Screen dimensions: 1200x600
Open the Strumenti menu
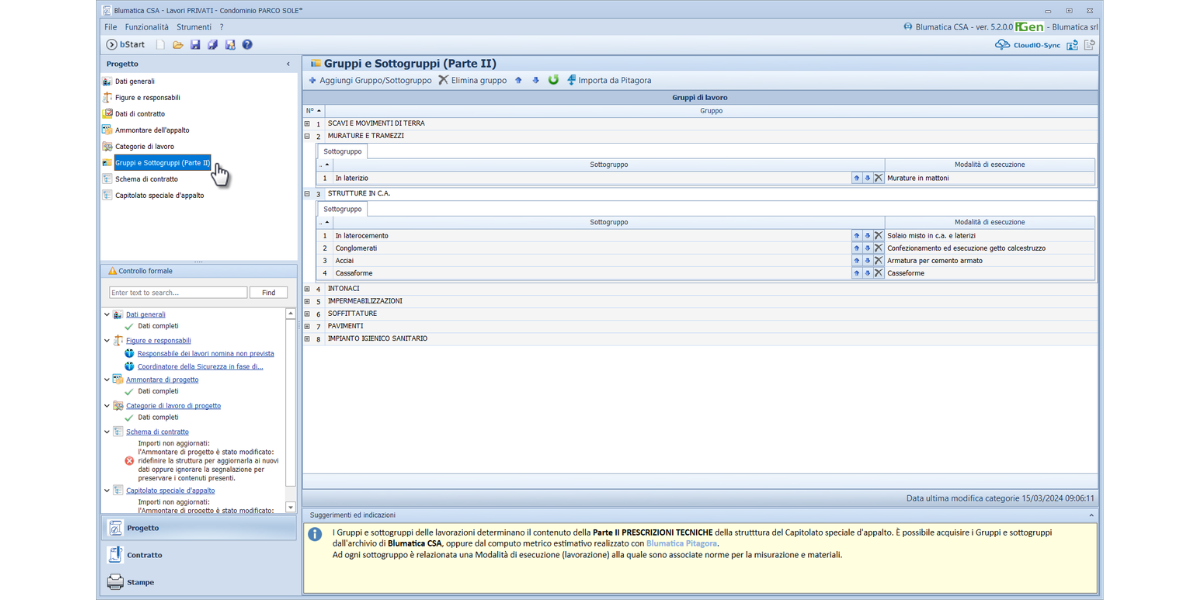click(x=194, y=27)
